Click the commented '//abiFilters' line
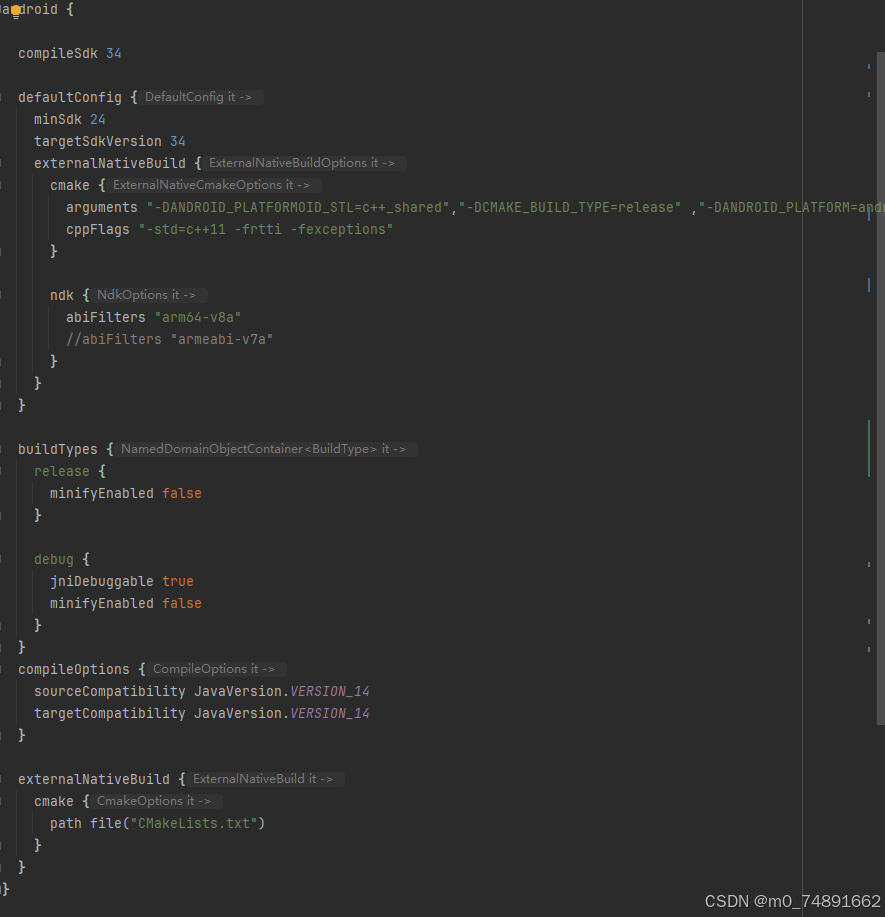The width and height of the screenshot is (885, 917). tap(169, 339)
